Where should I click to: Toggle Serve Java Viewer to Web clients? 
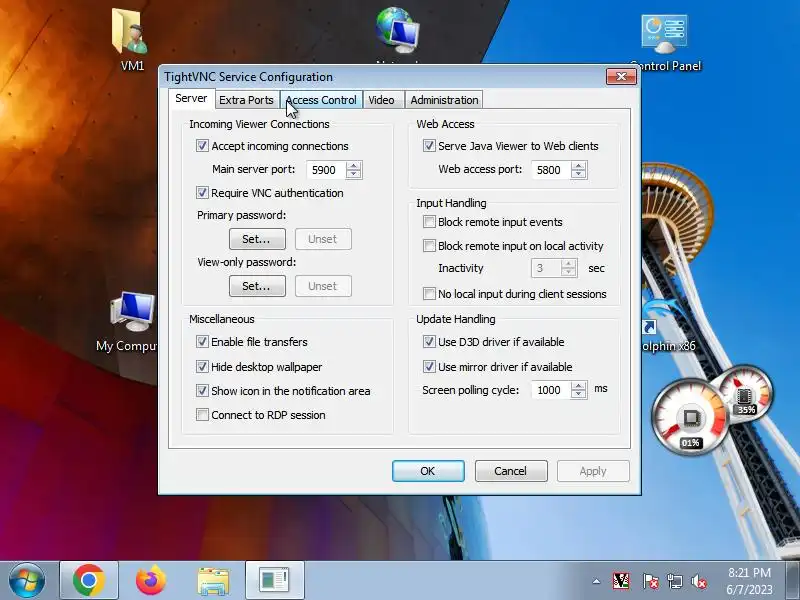429,146
